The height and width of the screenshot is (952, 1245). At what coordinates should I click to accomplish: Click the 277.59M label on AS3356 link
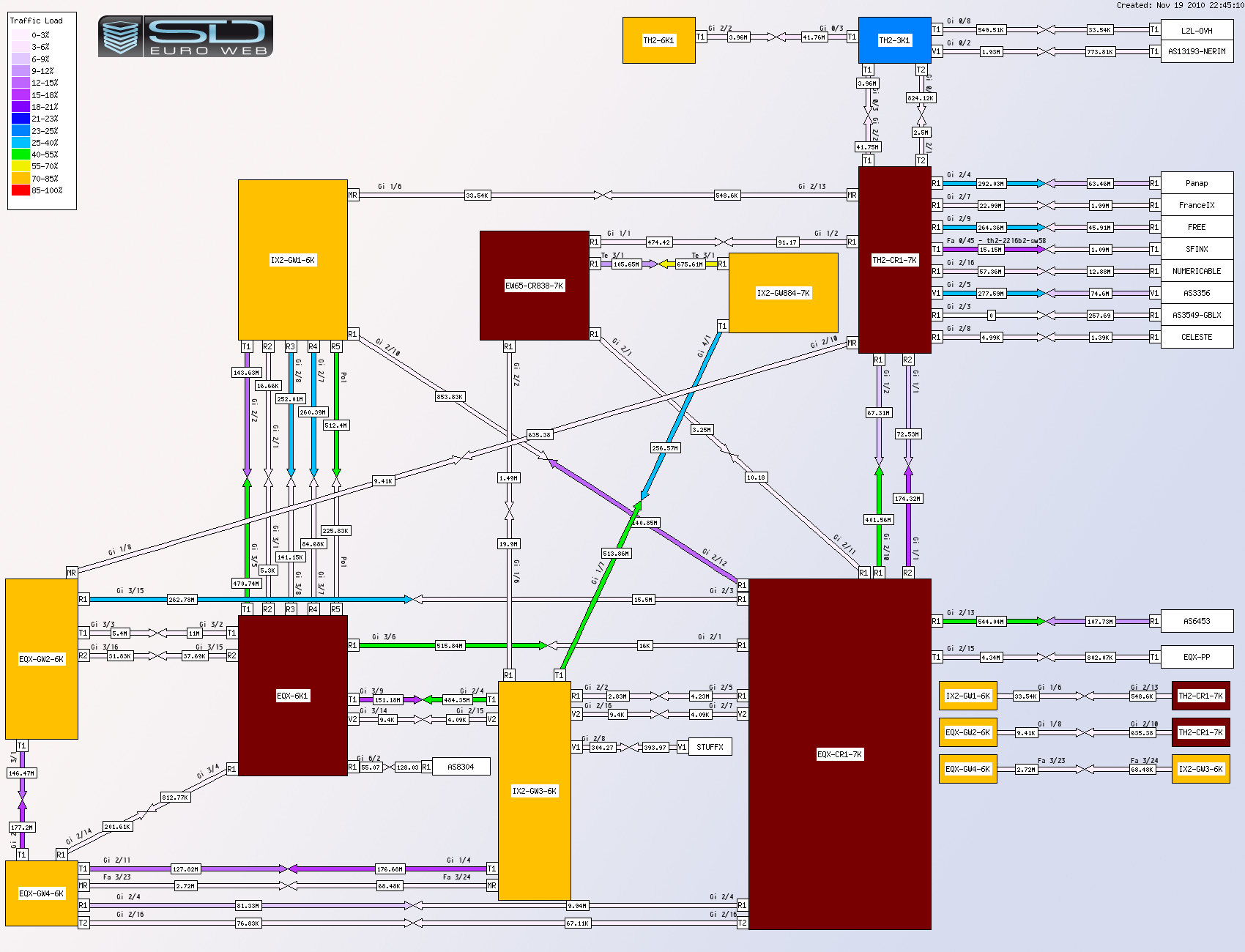(x=991, y=294)
